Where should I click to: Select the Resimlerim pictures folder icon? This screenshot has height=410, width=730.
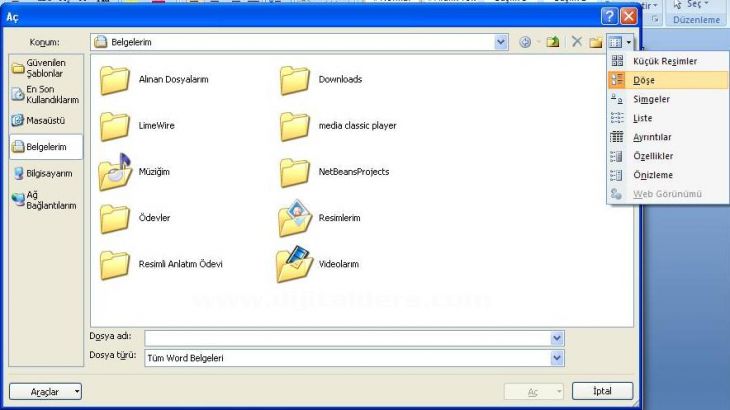[x=294, y=218]
